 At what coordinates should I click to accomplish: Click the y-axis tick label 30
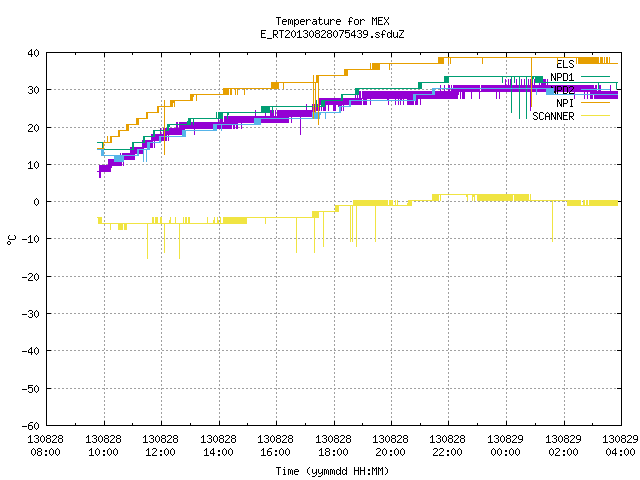click(x=33, y=90)
